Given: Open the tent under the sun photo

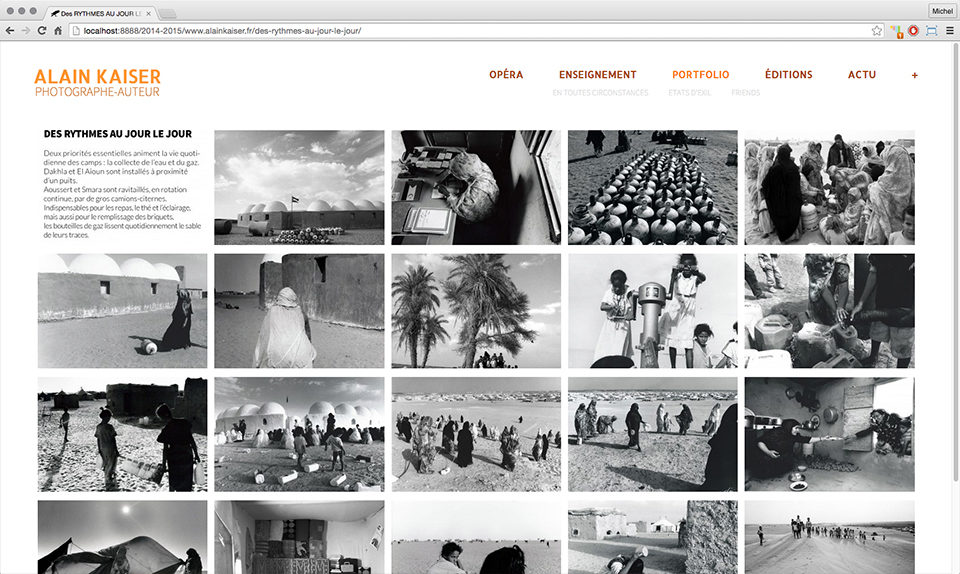Looking at the screenshot, I should [122, 537].
